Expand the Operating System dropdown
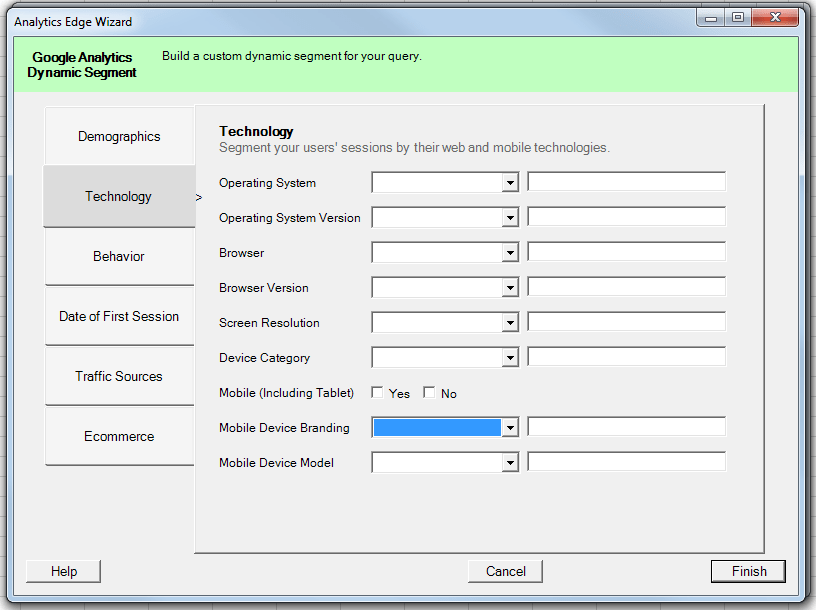The image size is (816, 610). [509, 183]
